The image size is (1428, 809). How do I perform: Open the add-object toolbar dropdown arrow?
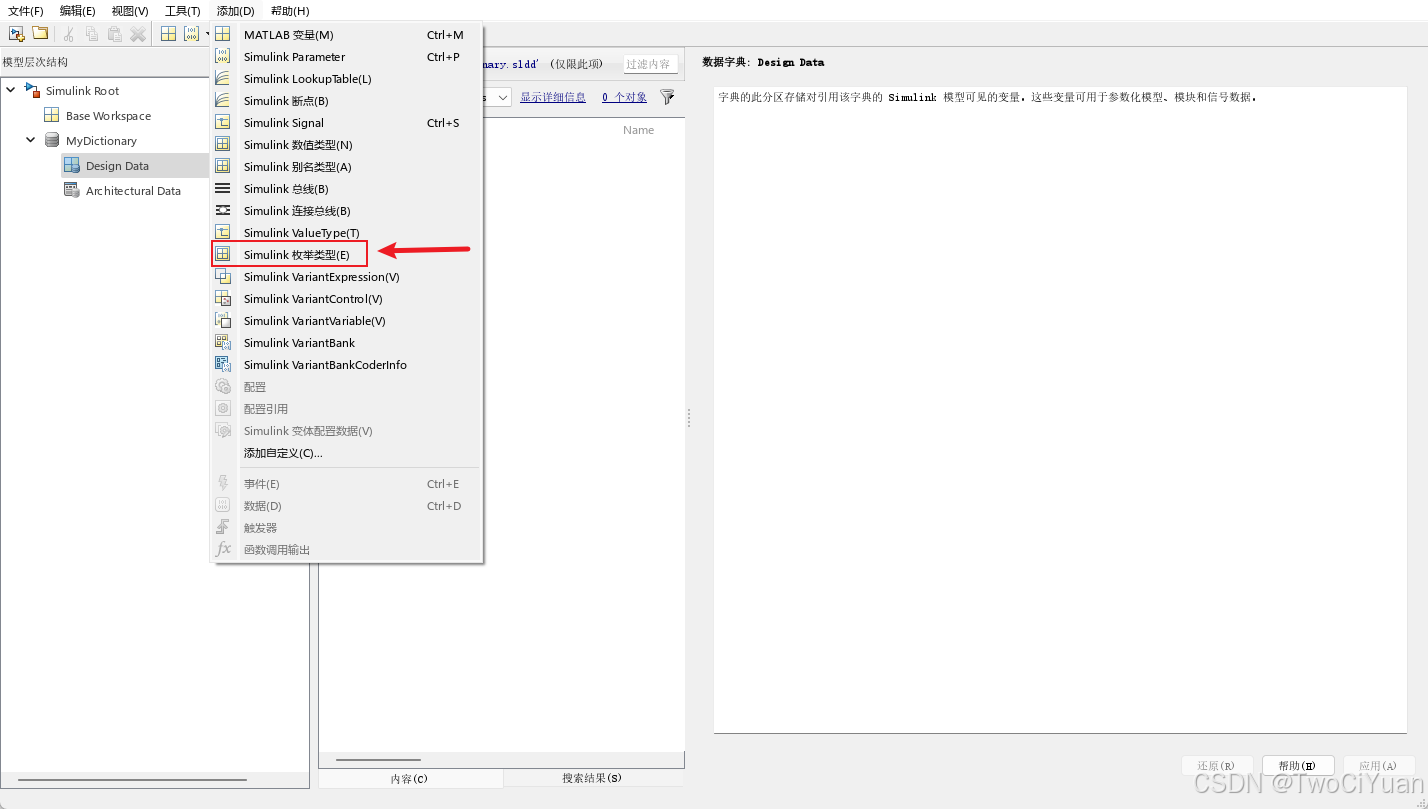207,34
